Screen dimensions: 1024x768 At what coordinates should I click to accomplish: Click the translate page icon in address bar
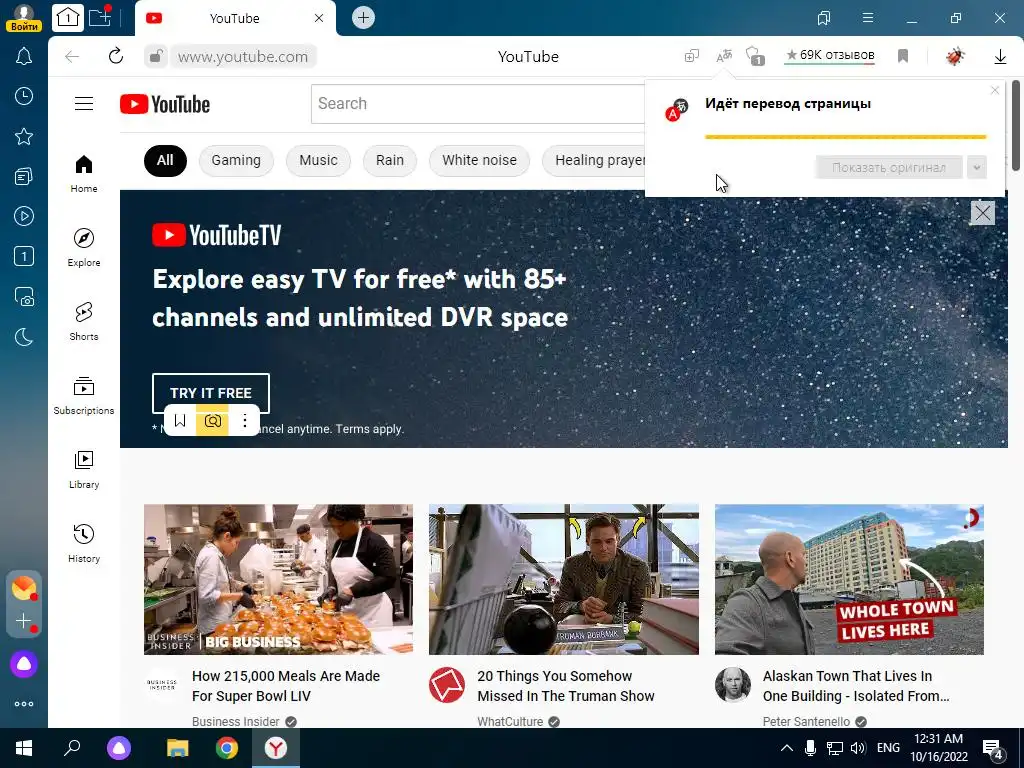pyautogui.click(x=724, y=56)
